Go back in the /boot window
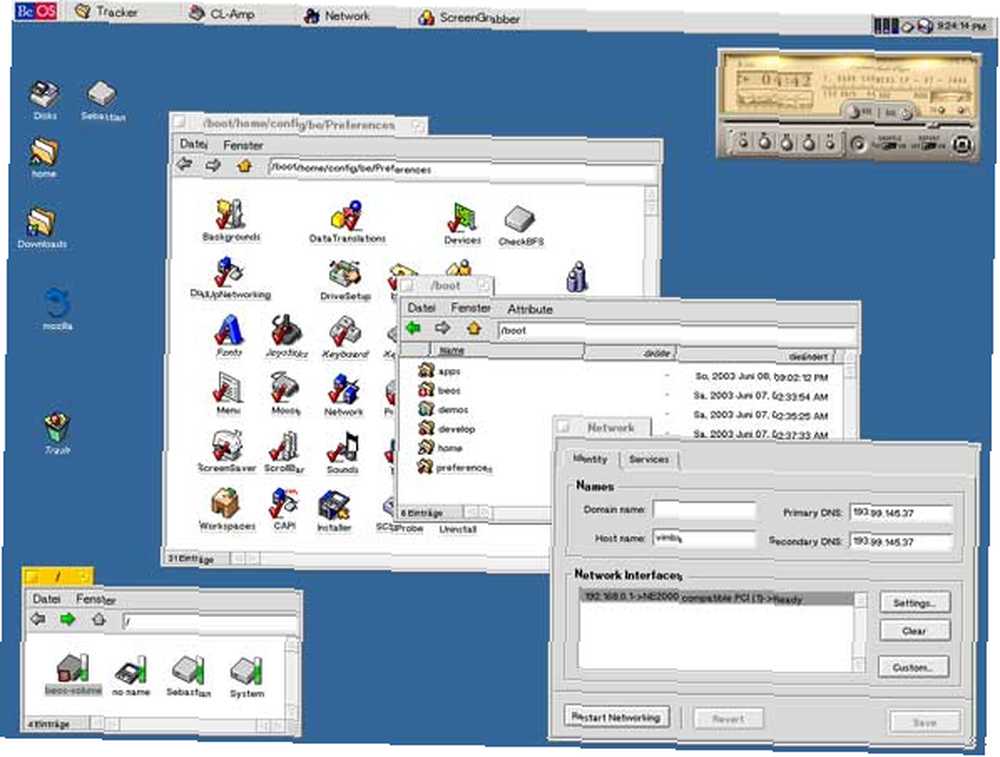The height and width of the screenshot is (757, 1000). click(x=413, y=328)
